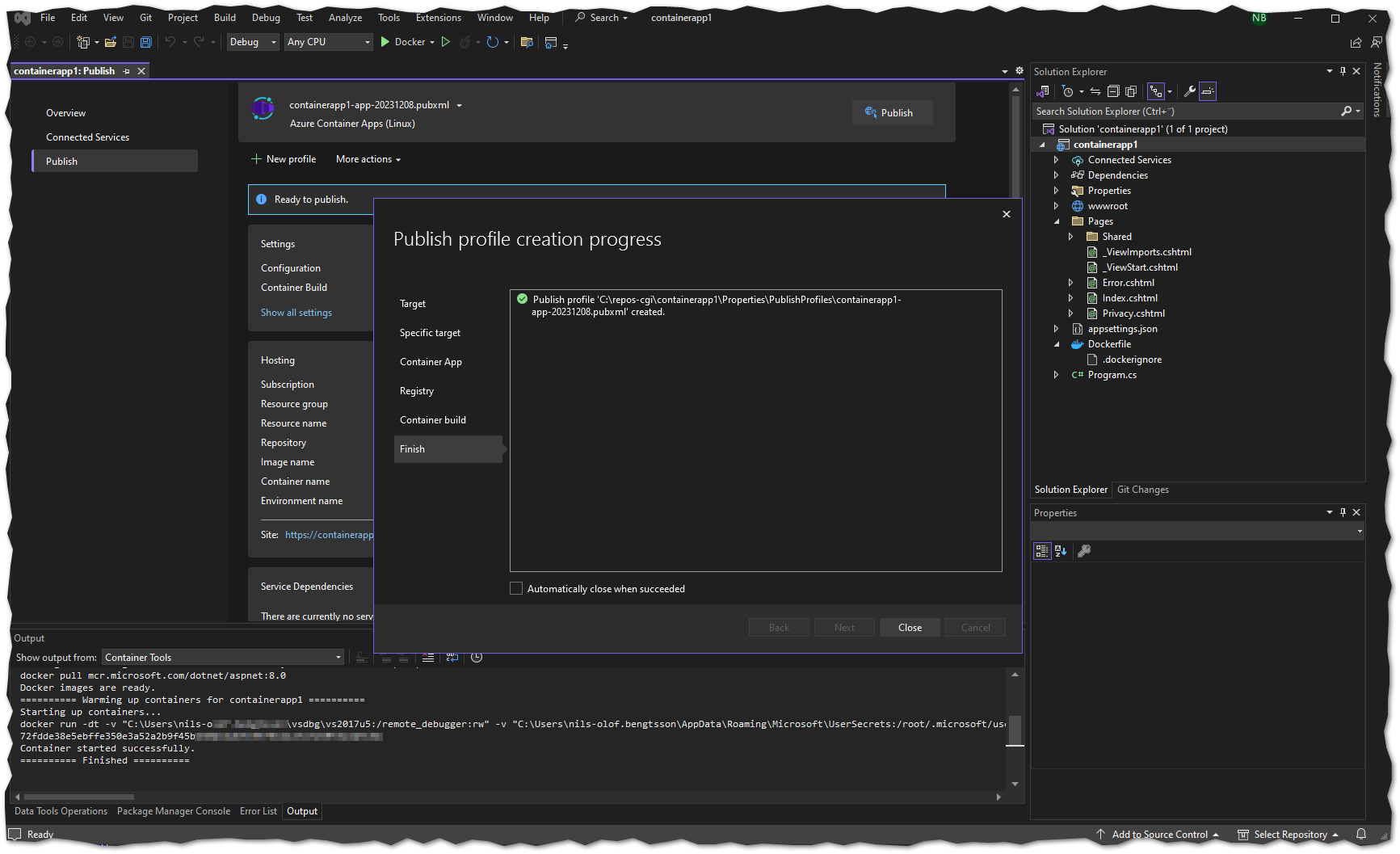Click the Find in Files folder-search icon

click(527, 42)
